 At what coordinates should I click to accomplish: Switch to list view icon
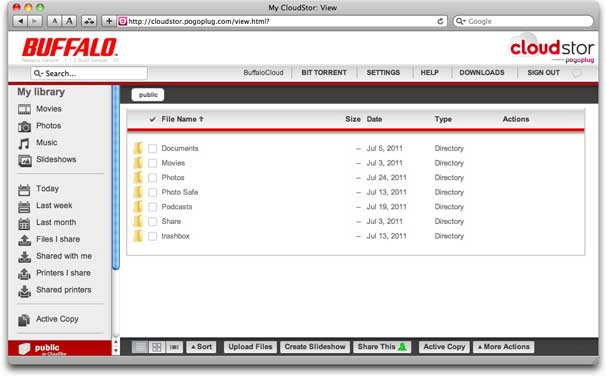click(x=140, y=347)
